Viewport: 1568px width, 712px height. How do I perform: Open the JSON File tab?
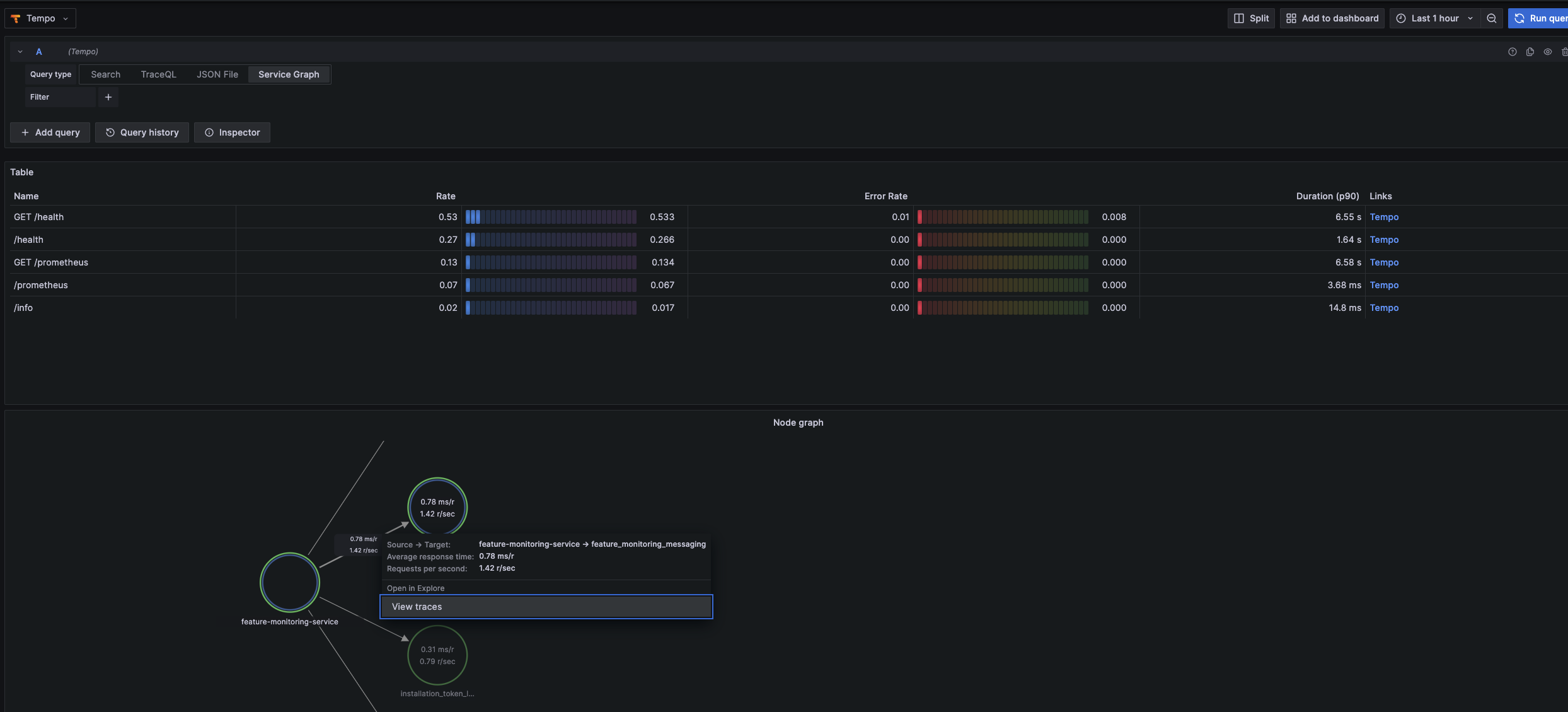coord(217,74)
